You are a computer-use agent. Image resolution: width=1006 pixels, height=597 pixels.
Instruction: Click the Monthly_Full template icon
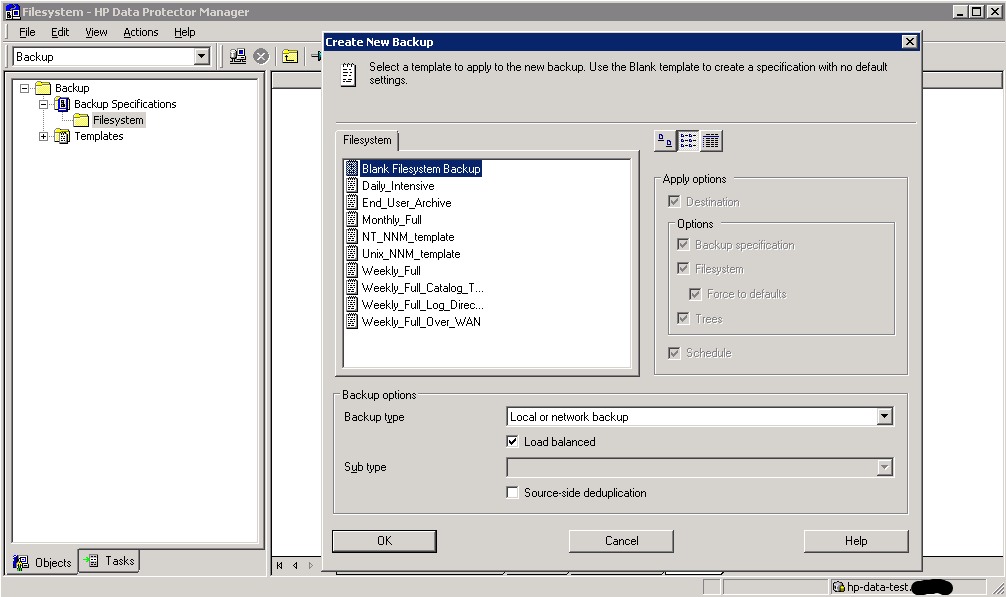(x=352, y=219)
